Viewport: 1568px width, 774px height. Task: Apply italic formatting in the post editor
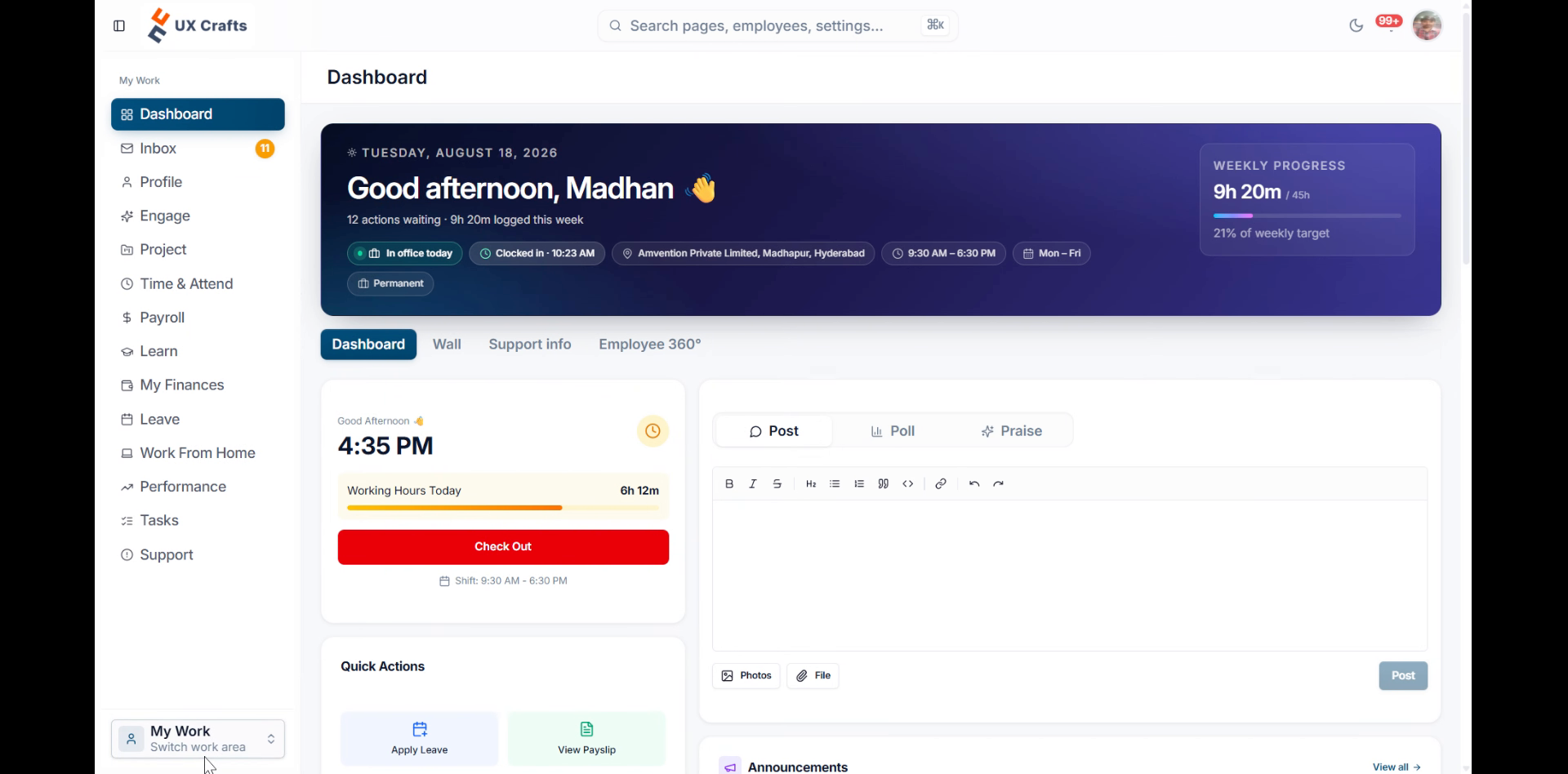click(753, 484)
